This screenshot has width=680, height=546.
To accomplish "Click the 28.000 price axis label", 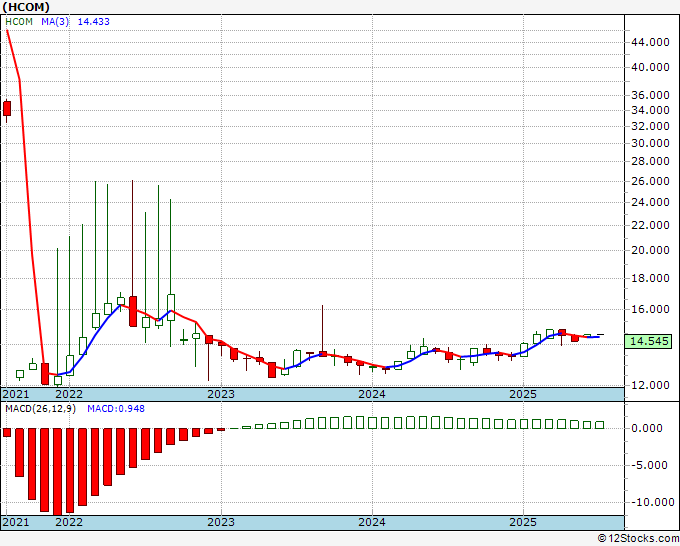I will (650, 161).
